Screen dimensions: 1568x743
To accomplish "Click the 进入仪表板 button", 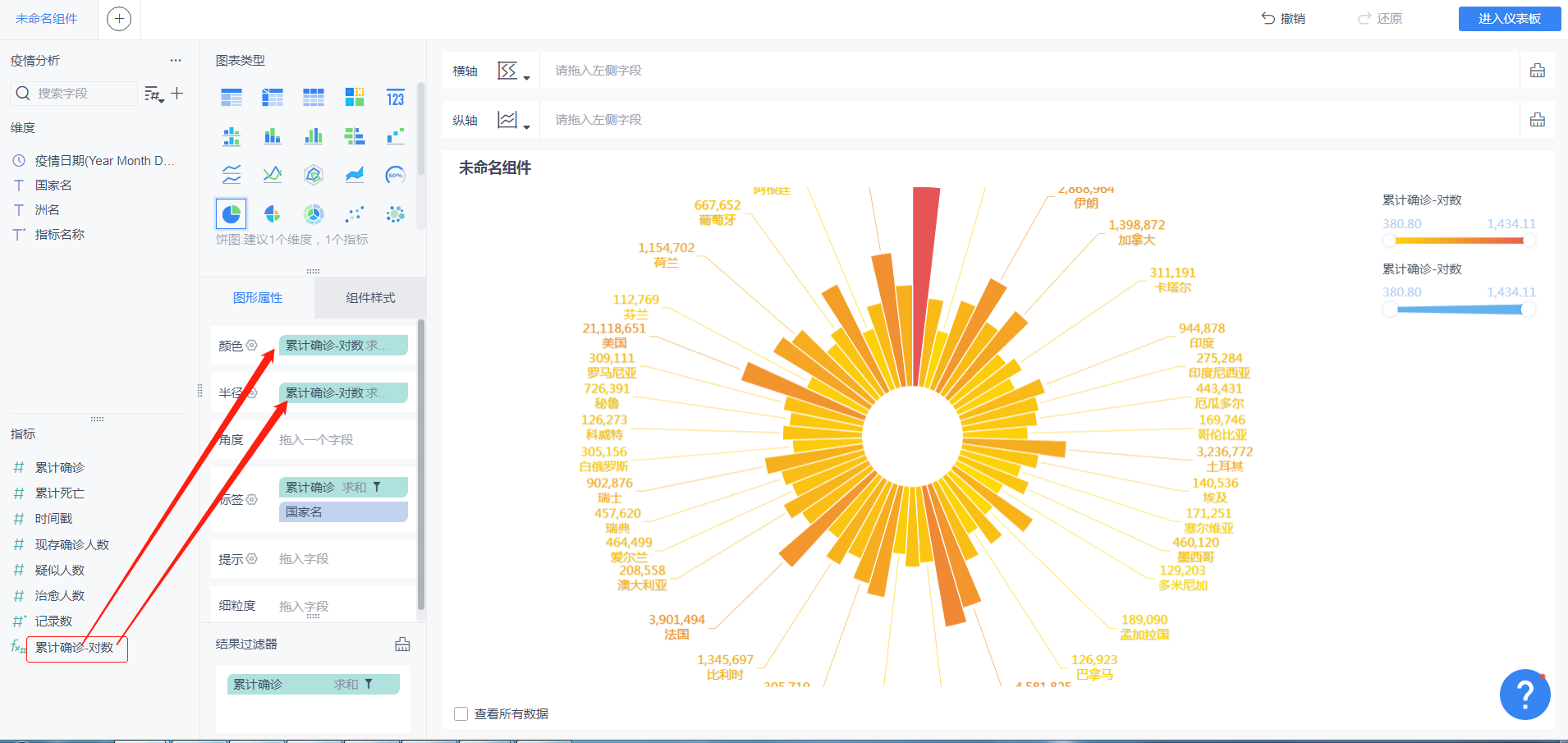I will [1510, 19].
